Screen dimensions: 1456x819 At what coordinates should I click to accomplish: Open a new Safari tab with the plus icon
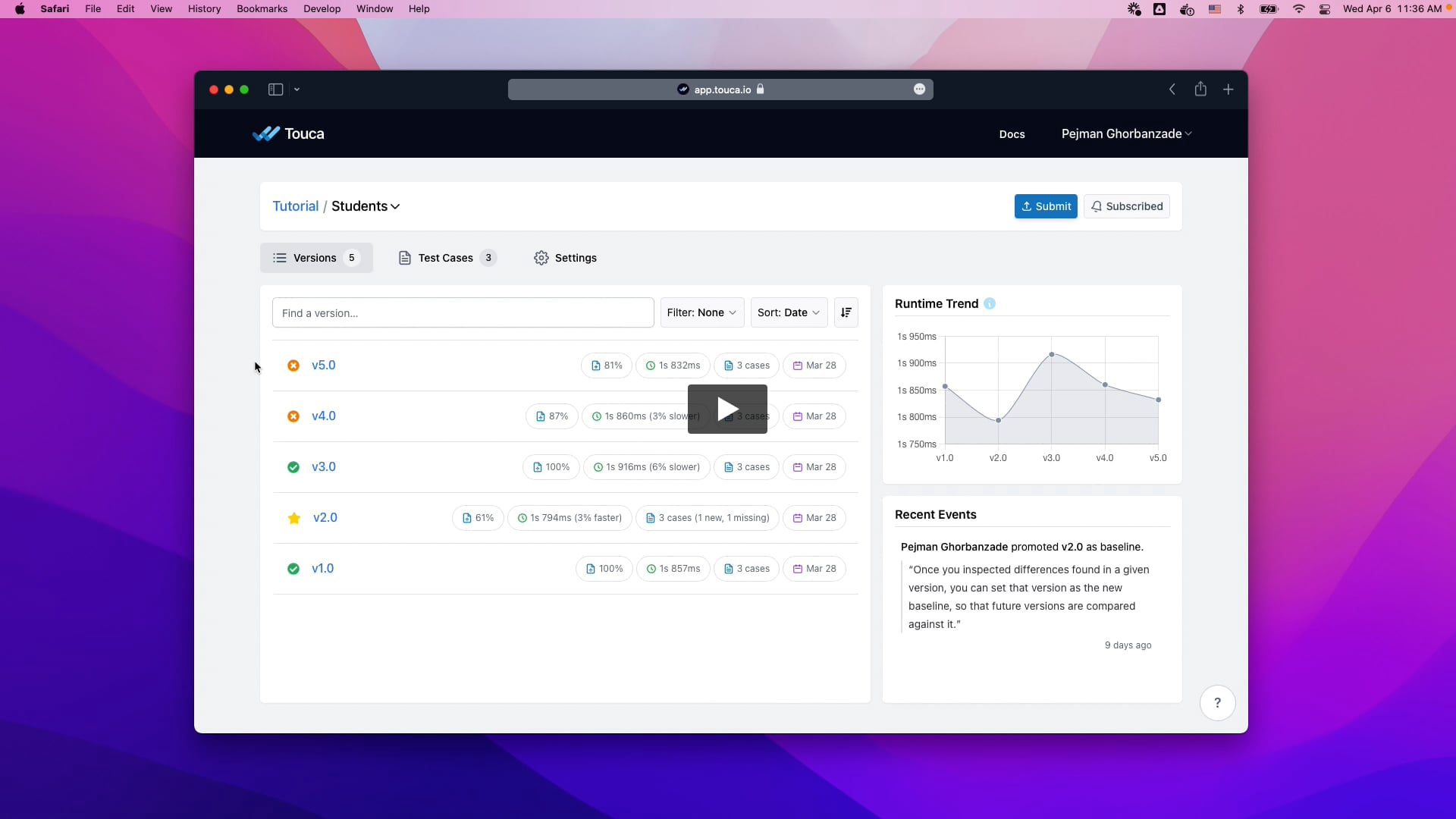tap(1228, 89)
